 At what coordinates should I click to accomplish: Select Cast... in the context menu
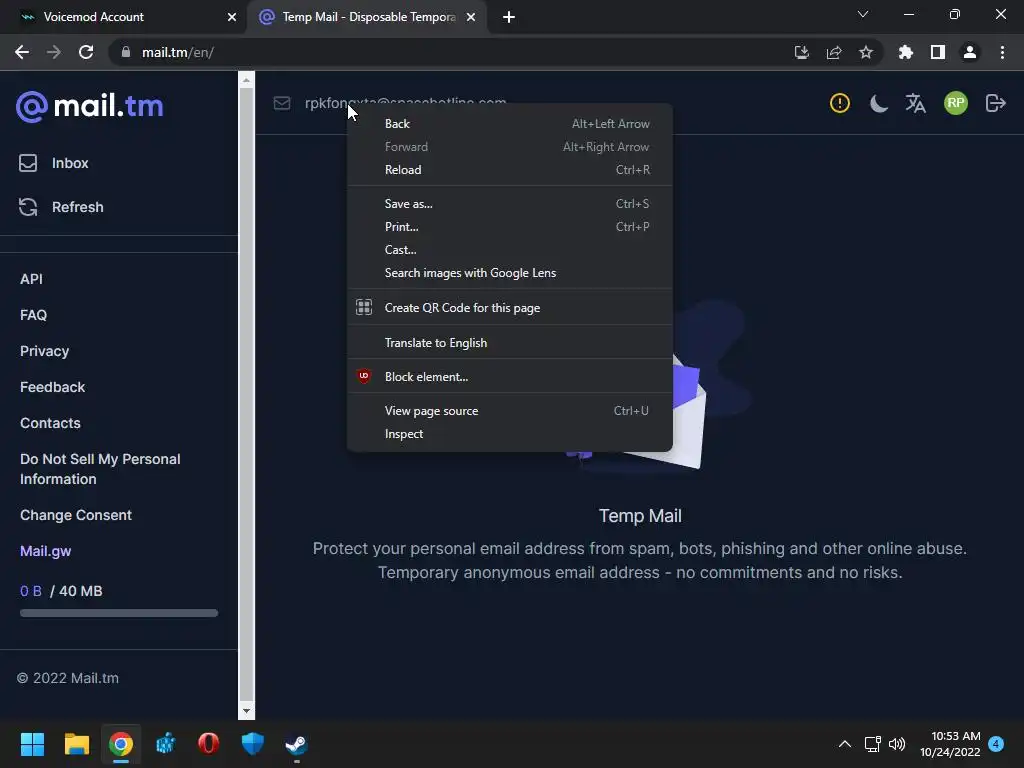pos(509,249)
